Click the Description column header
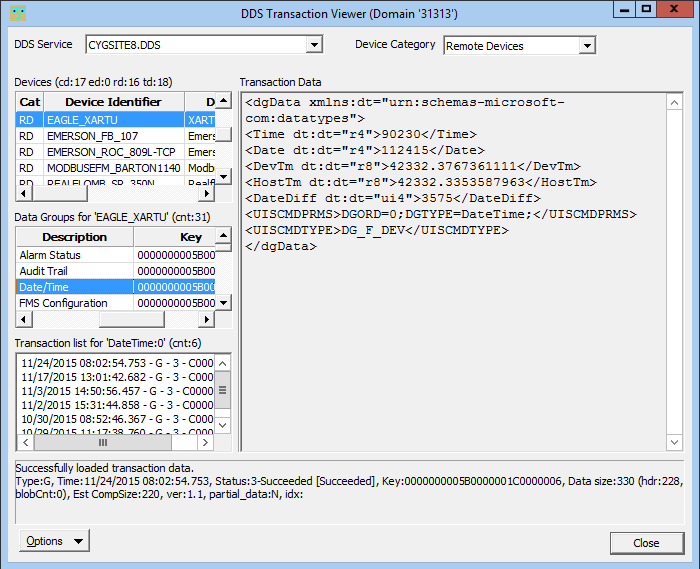Screen dimensions: 700x569 pos(75,237)
